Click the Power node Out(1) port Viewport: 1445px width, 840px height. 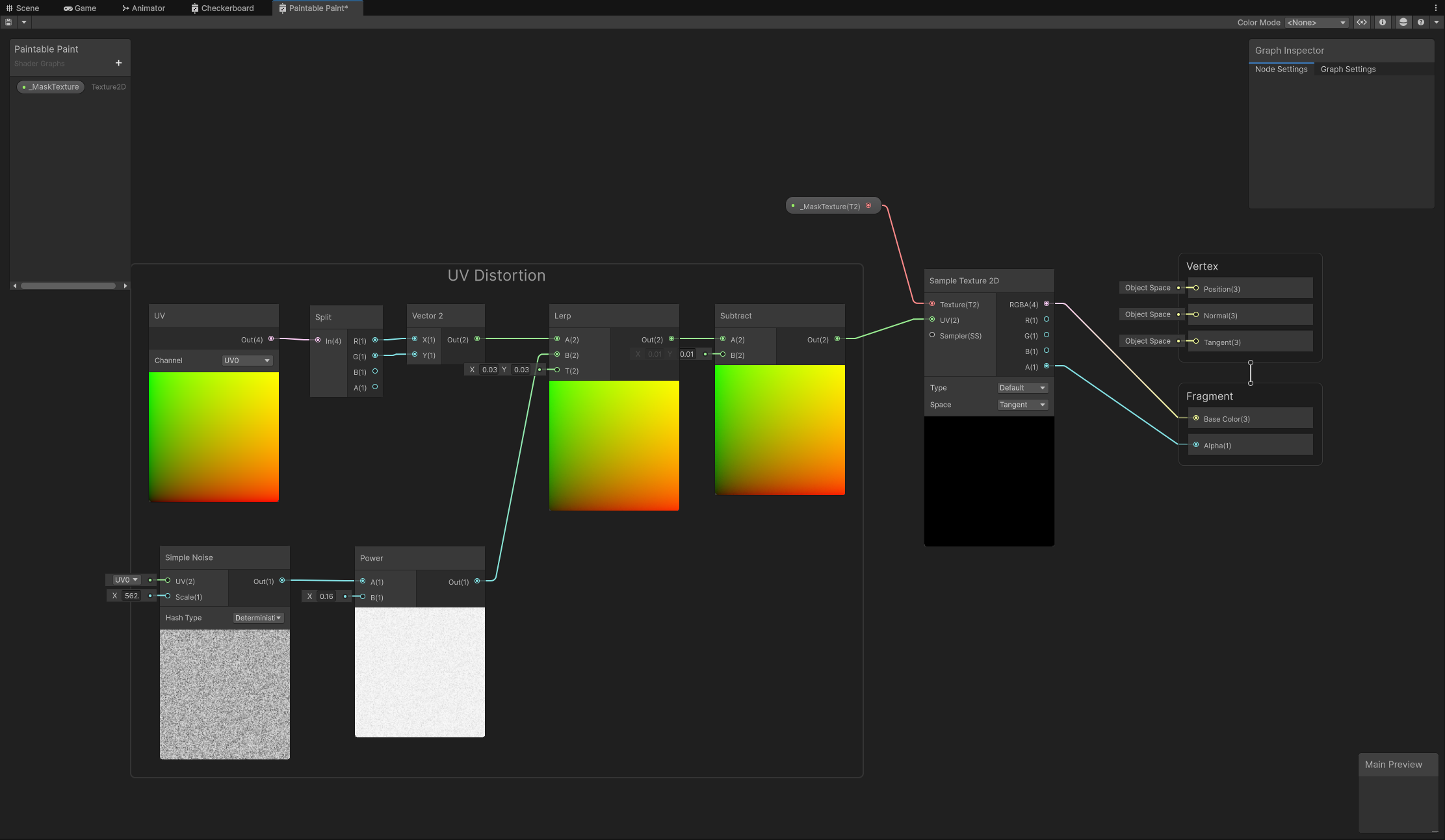point(477,581)
